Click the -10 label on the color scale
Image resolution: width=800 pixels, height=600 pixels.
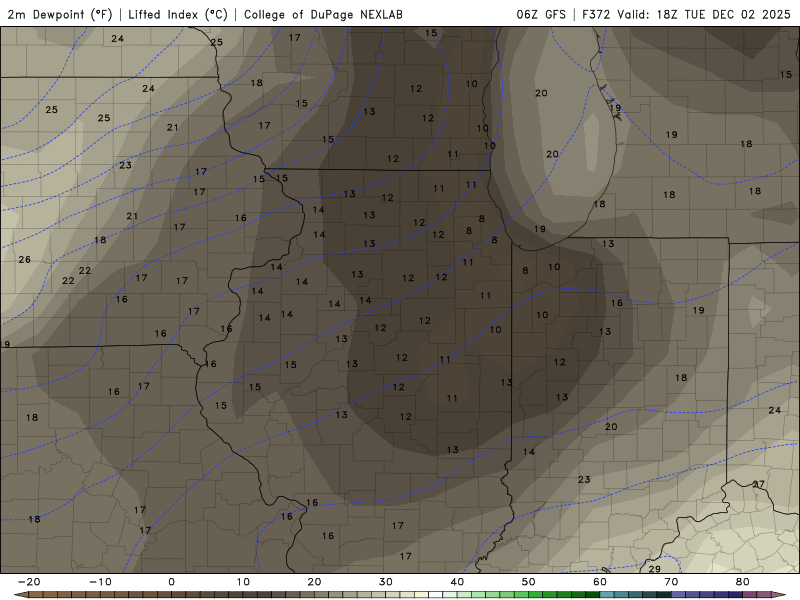pyautogui.click(x=100, y=582)
